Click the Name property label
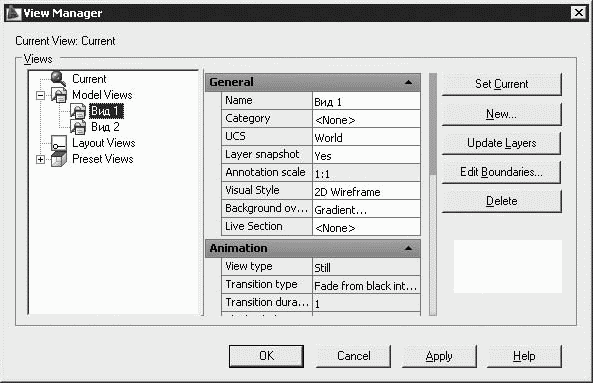Viewport: 593px width, 383px height. [x=239, y=100]
